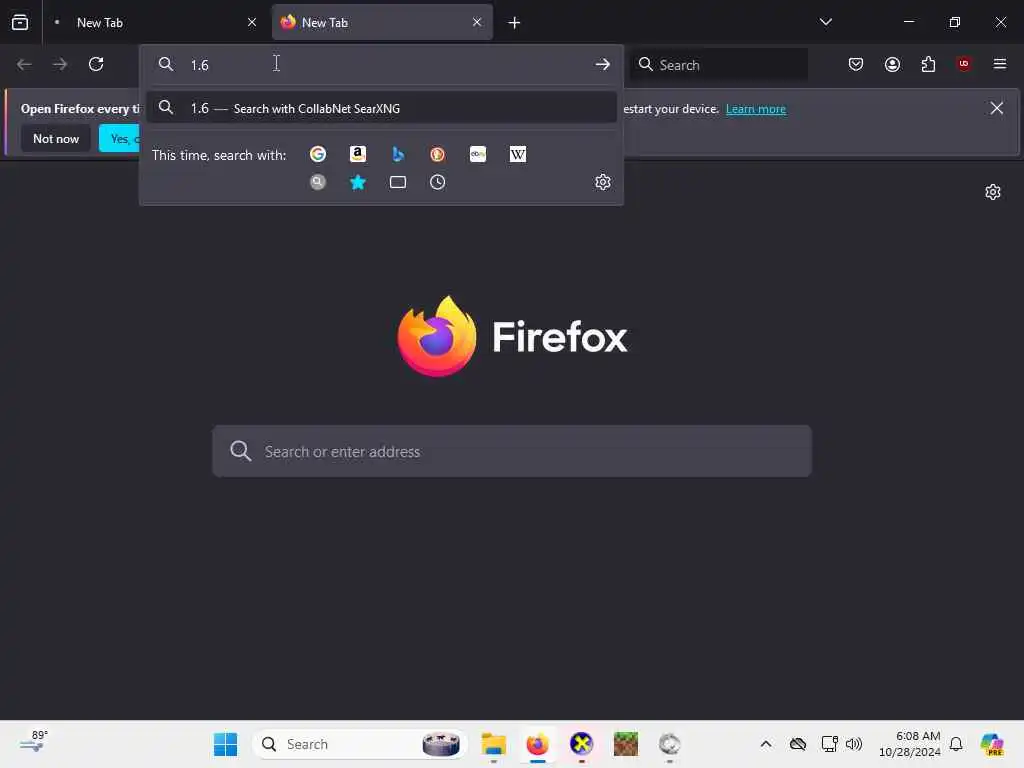Open the Extensions panel
Screen dimensions: 1024x768
click(x=928, y=64)
